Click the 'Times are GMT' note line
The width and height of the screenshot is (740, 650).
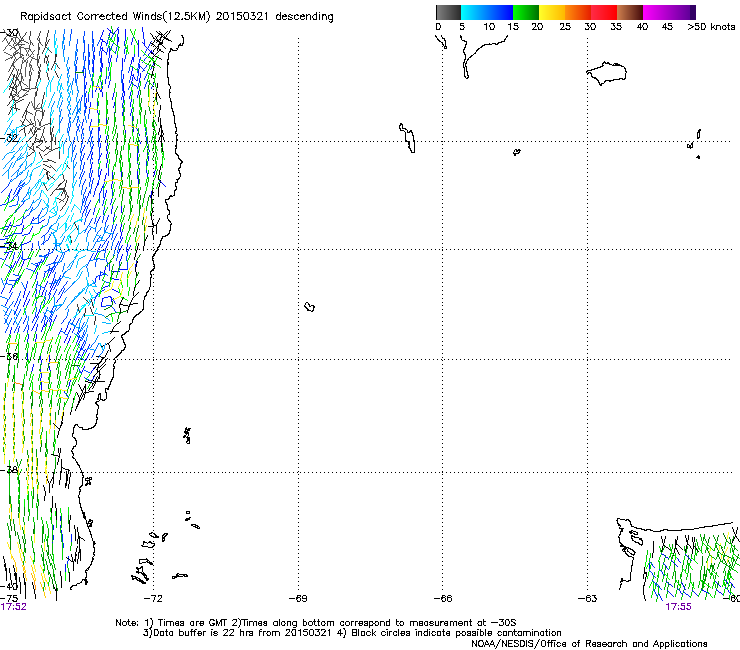[x=316, y=623]
